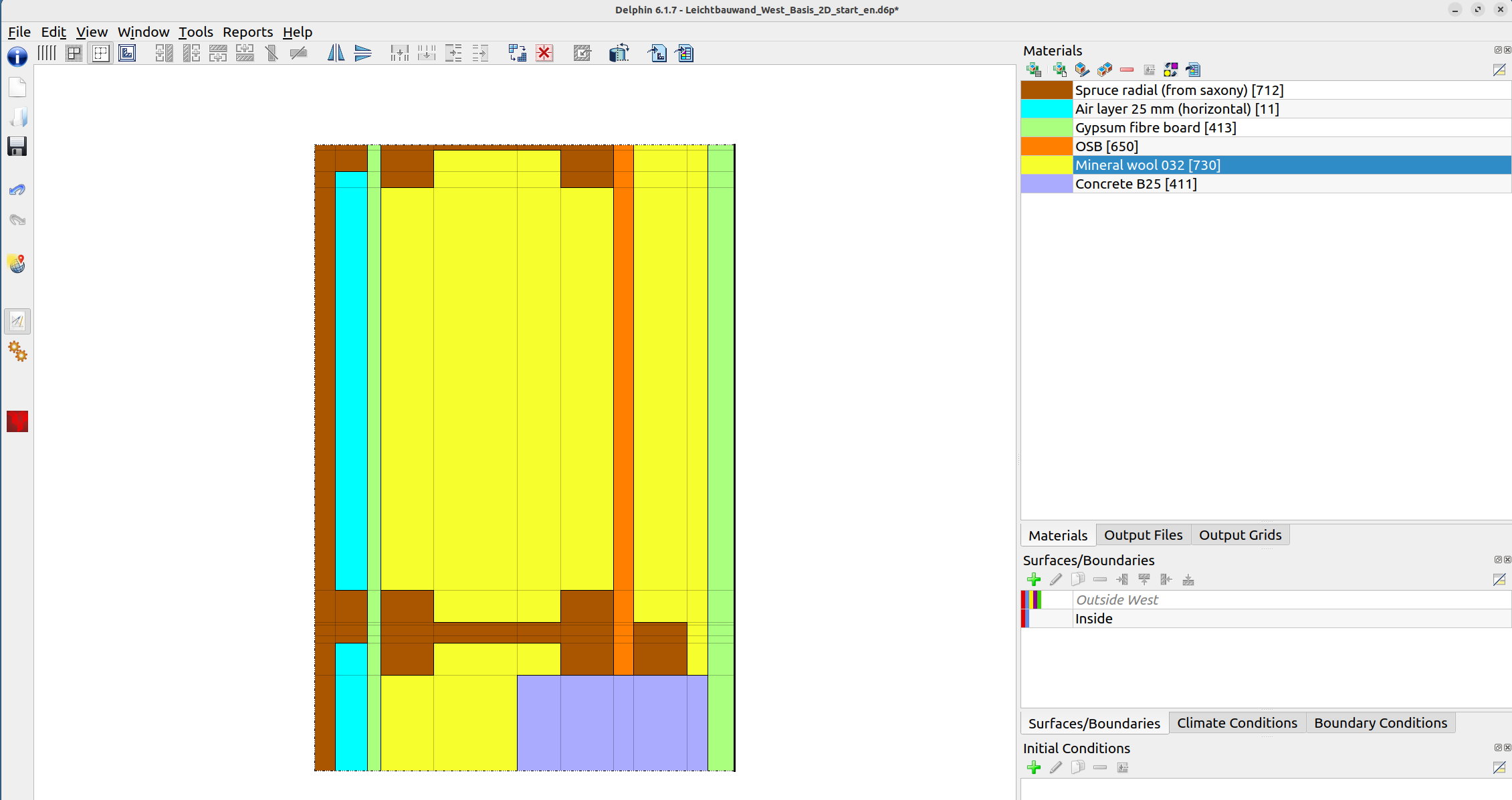Open simulation settings orange gears icon

point(17,351)
